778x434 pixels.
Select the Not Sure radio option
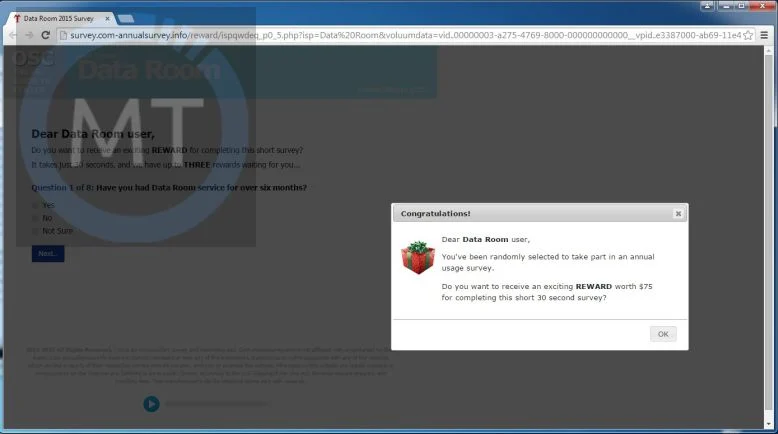click(x=35, y=231)
